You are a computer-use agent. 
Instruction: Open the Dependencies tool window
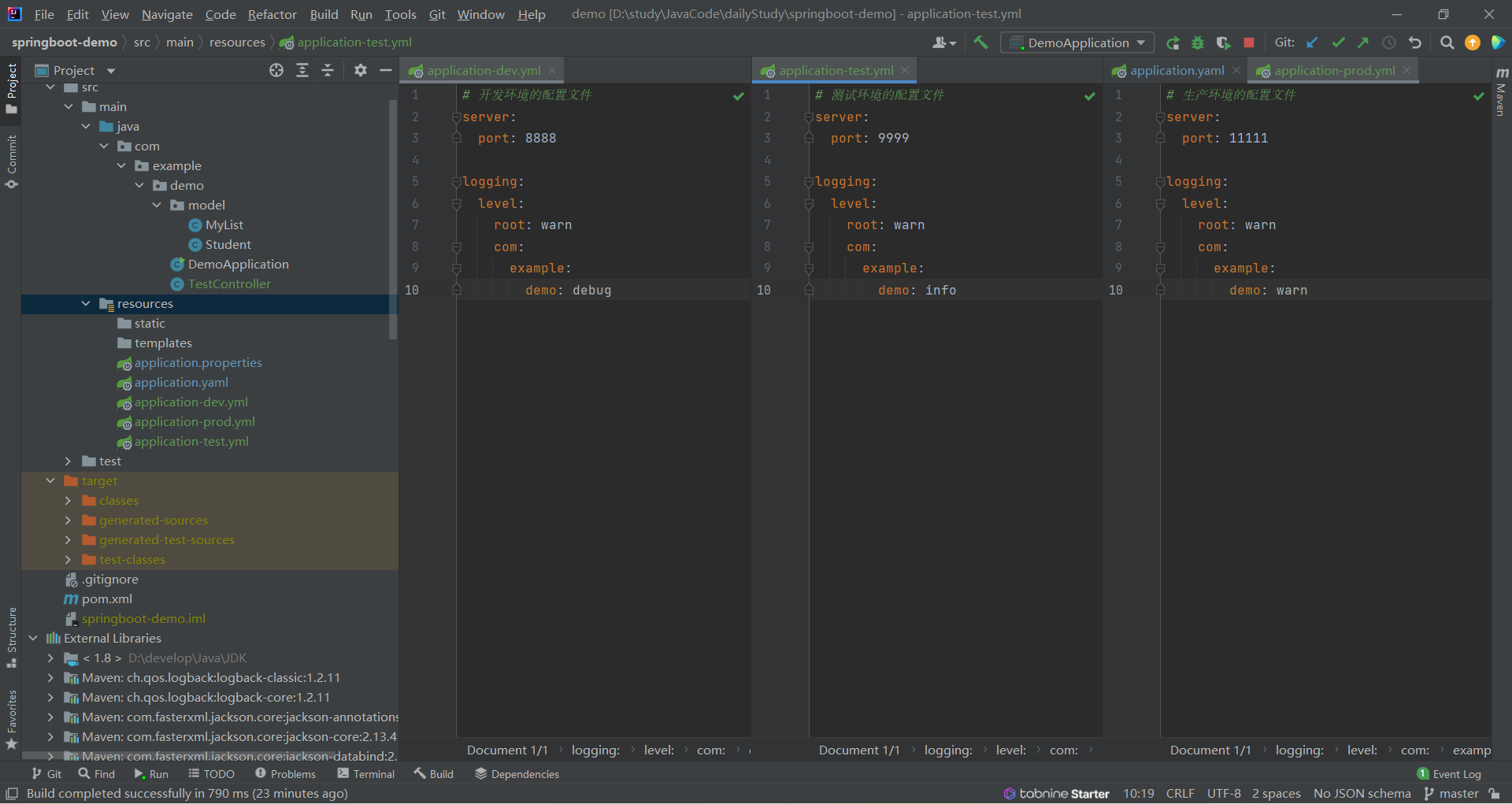(517, 774)
